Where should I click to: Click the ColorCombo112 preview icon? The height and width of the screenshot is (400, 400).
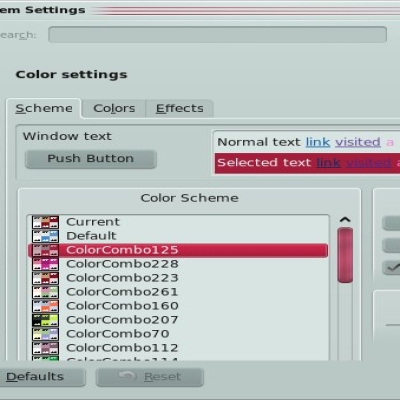click(x=45, y=348)
